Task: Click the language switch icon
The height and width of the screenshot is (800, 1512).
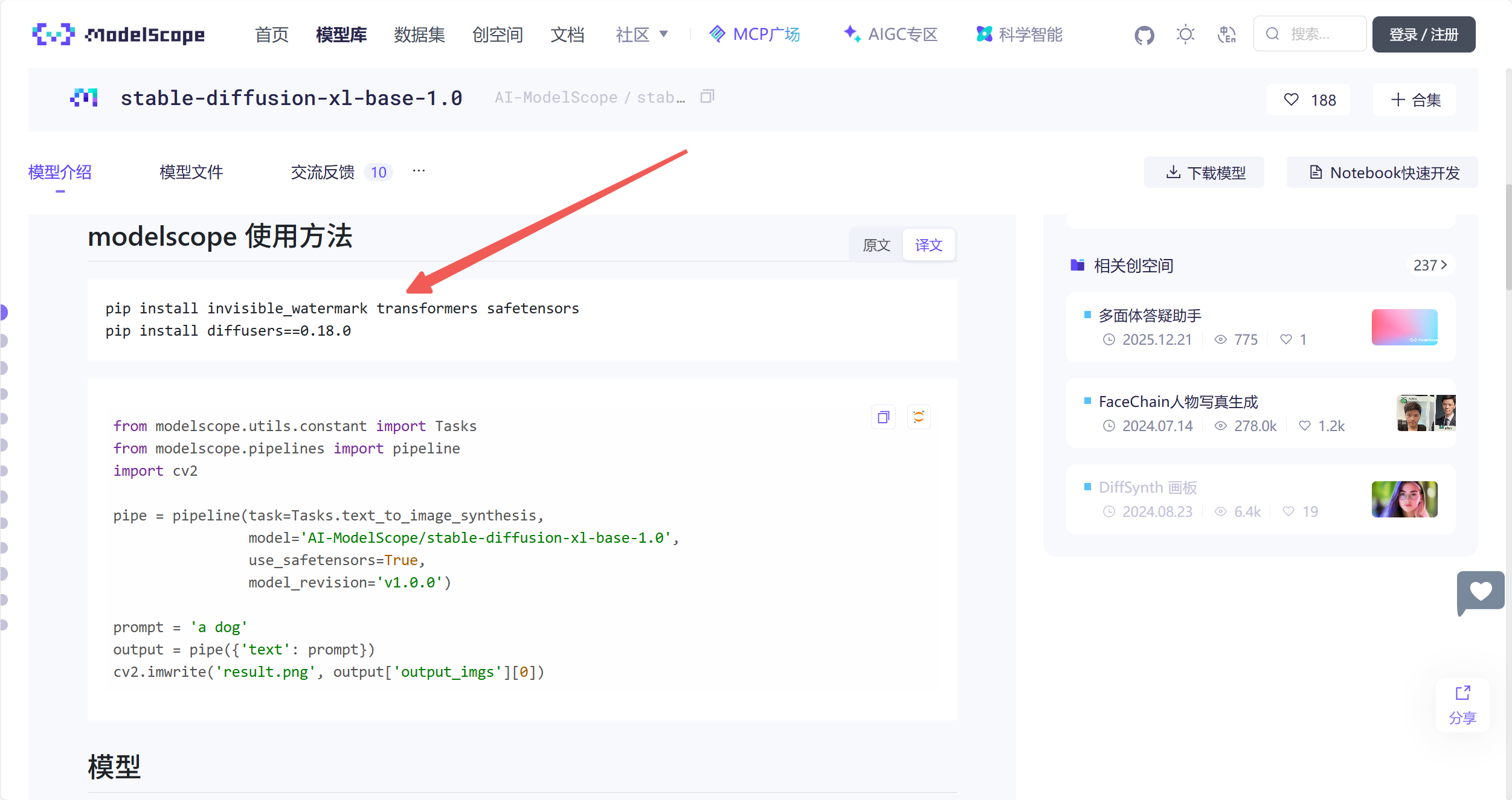Action: click(x=1226, y=35)
